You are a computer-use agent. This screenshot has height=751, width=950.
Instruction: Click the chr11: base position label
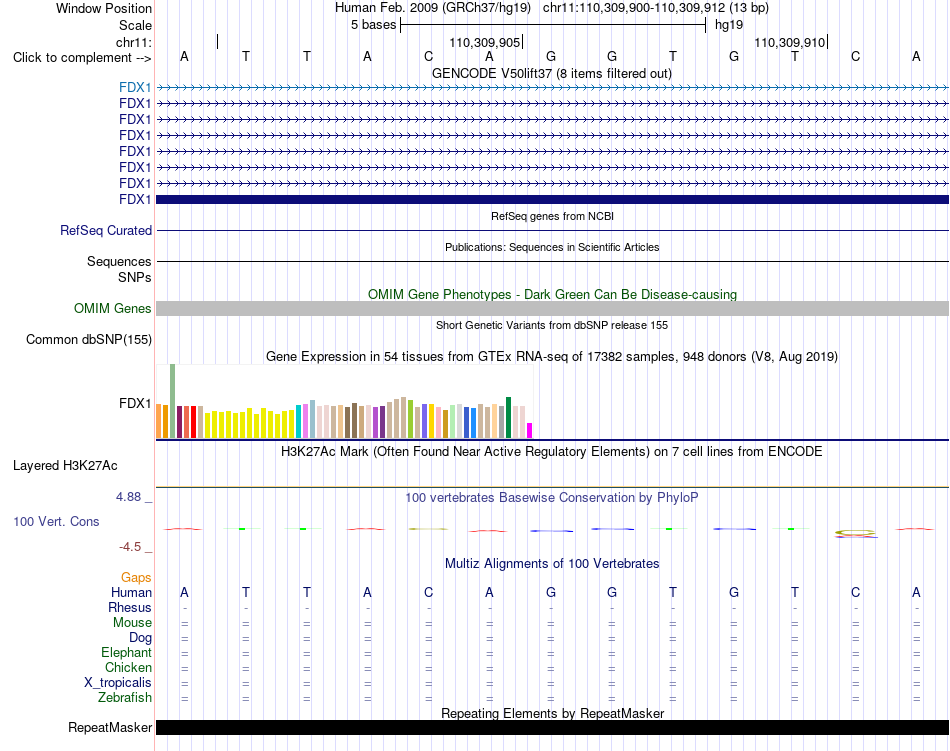(x=134, y=42)
